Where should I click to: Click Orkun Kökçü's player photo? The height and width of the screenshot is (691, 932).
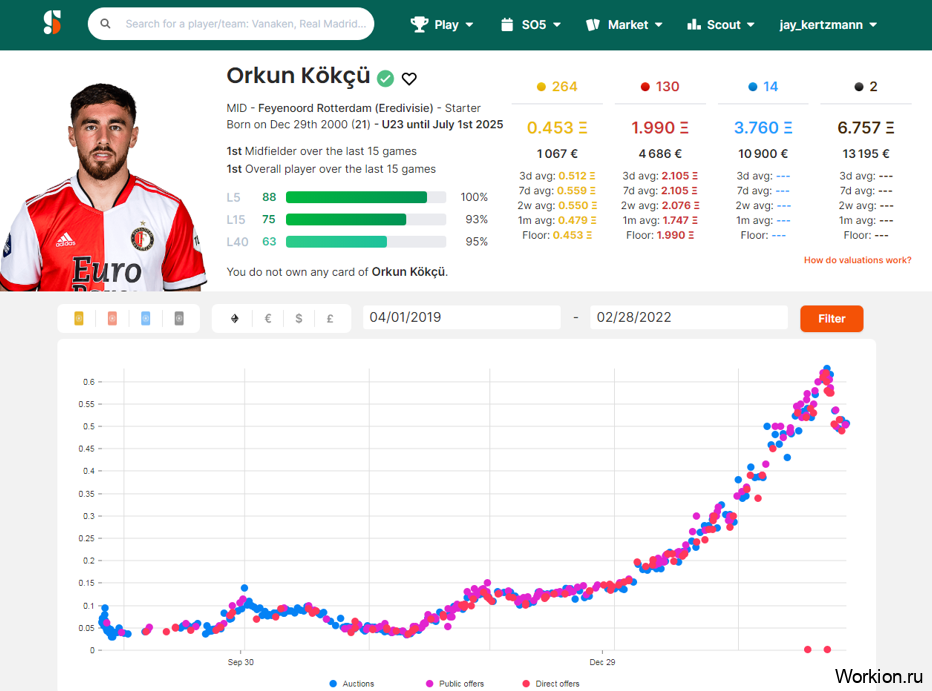click(x=102, y=186)
